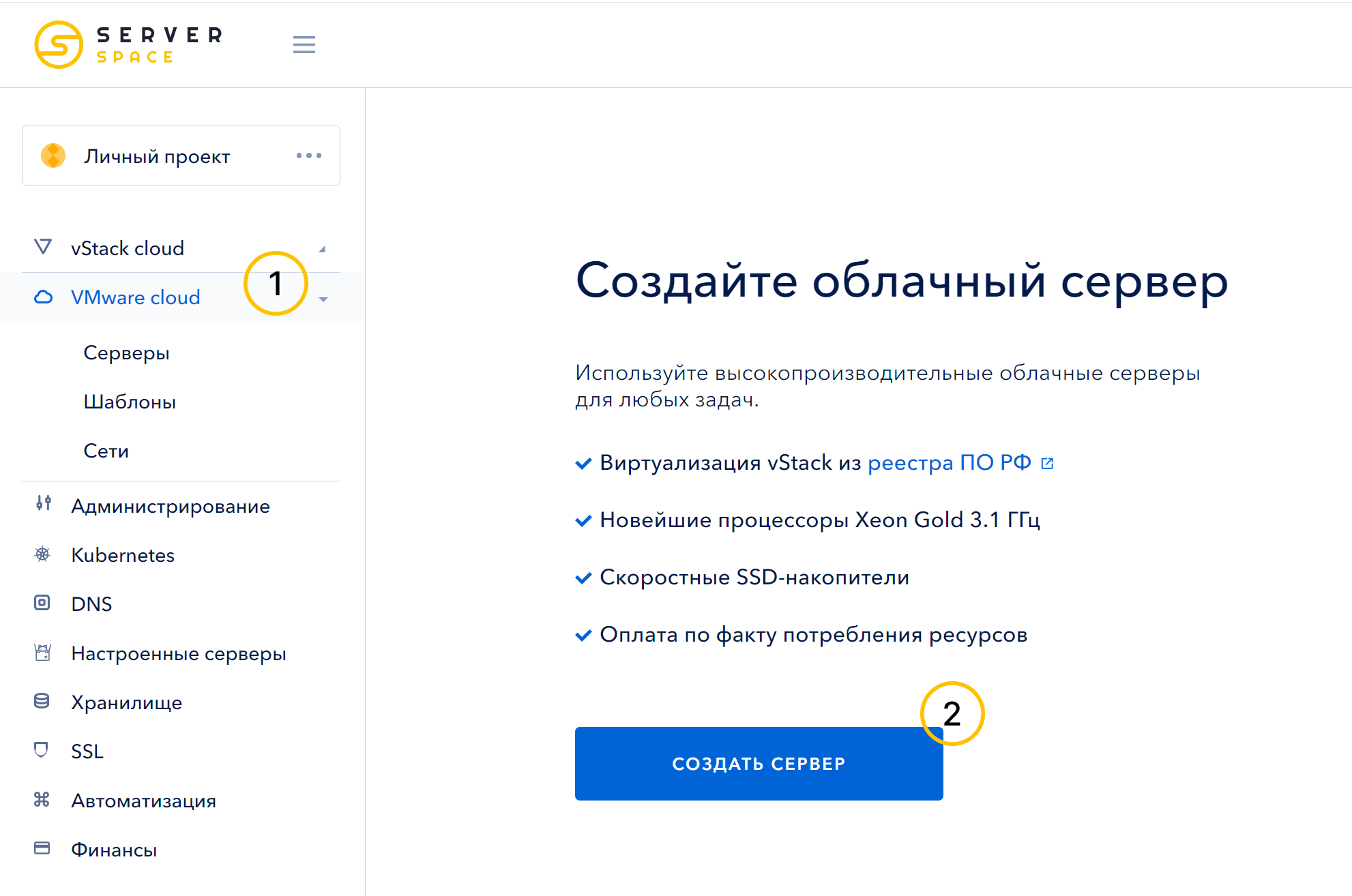Click the description Используйте высокопроизводительные облачные серверы
1352x896 pixels.
click(x=887, y=373)
